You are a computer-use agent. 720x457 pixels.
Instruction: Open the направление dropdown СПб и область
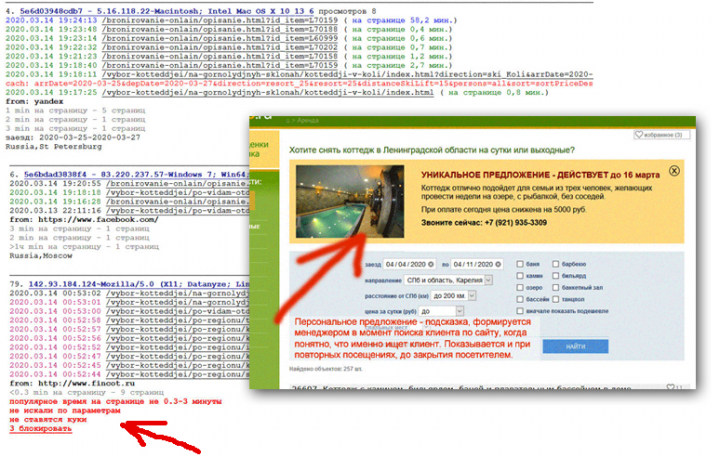pyautogui.click(x=449, y=280)
